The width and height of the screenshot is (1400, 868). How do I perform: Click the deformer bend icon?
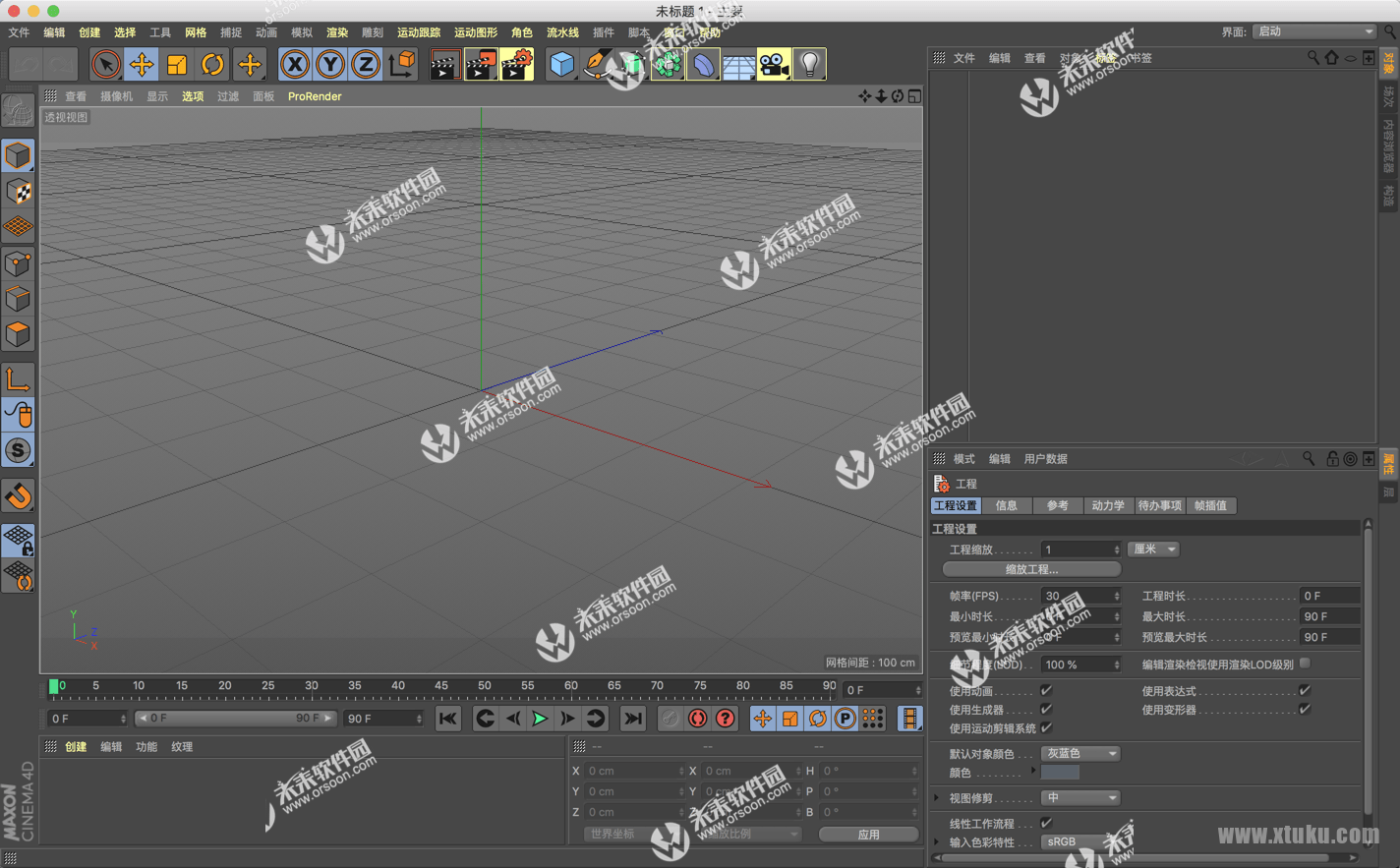703,65
